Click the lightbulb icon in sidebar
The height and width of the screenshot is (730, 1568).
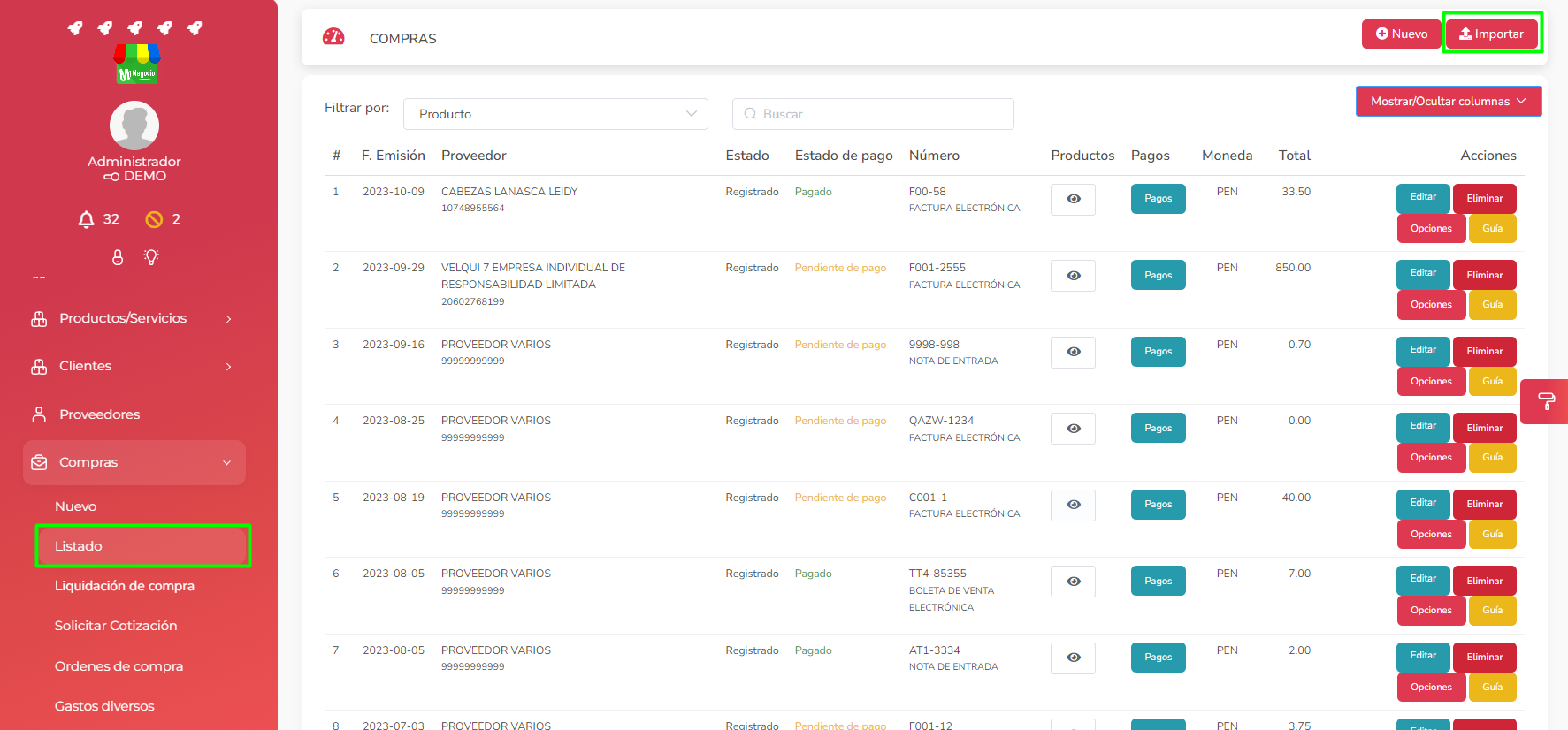151,257
